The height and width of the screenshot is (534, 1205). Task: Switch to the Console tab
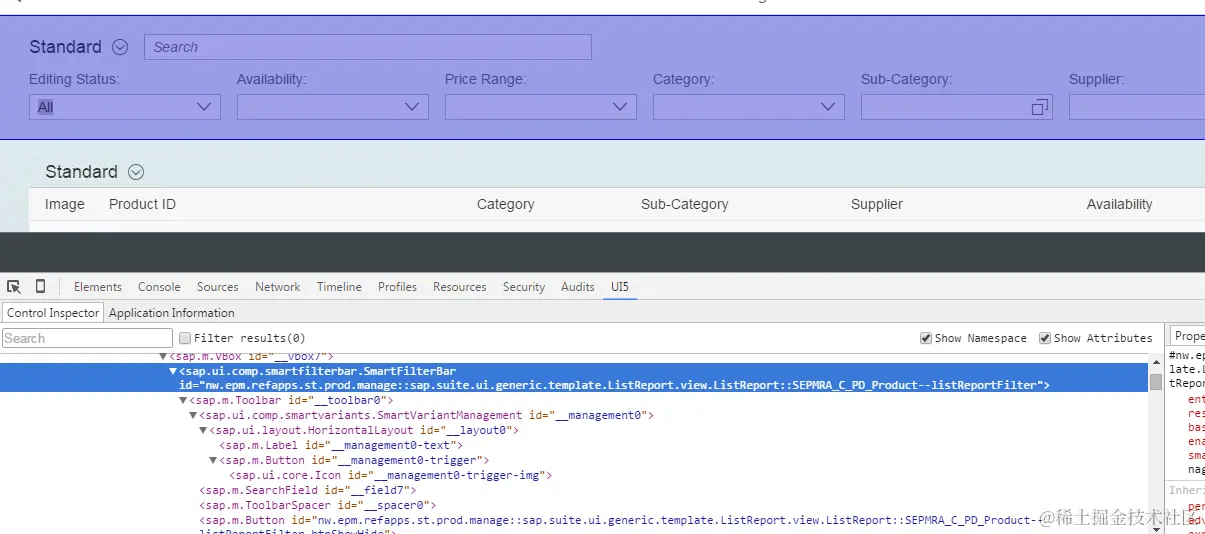tap(159, 287)
